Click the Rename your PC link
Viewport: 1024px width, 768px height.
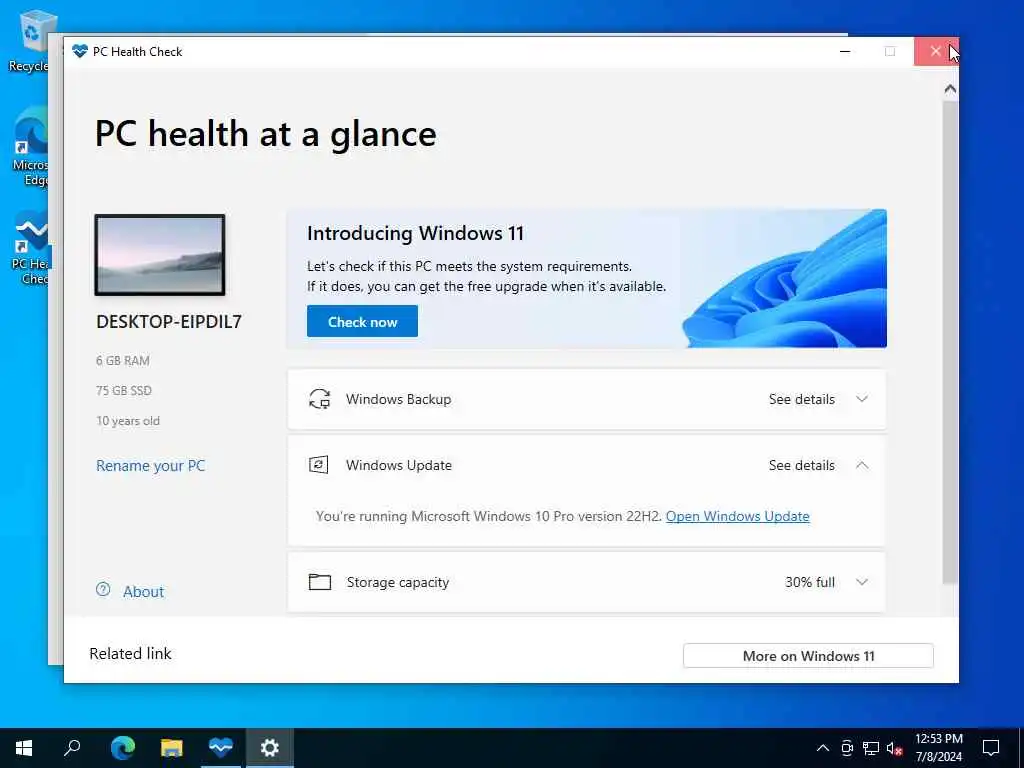pyautogui.click(x=150, y=466)
